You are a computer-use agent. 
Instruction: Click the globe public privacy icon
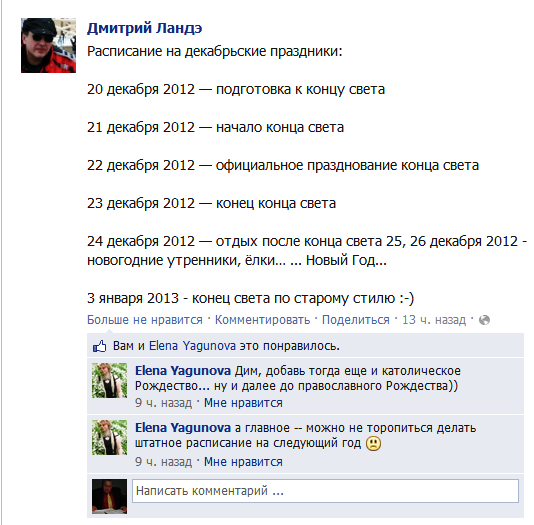[484, 320]
